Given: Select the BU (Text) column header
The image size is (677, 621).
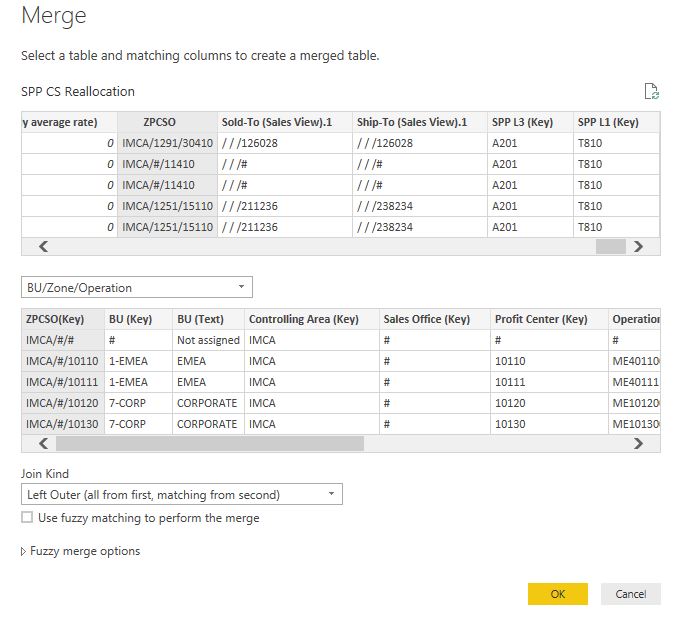Looking at the screenshot, I should 209,319.
